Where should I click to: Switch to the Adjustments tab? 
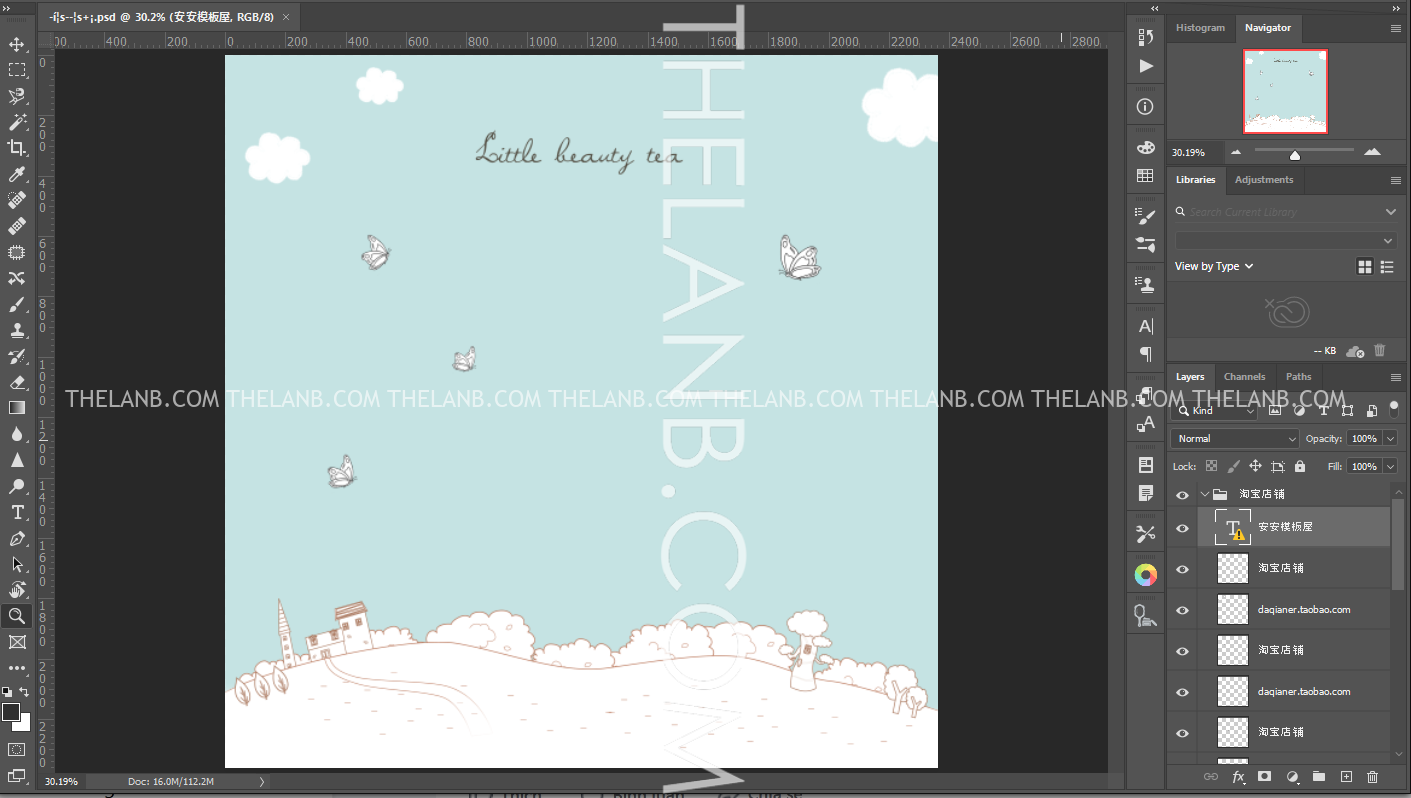[x=1264, y=180]
